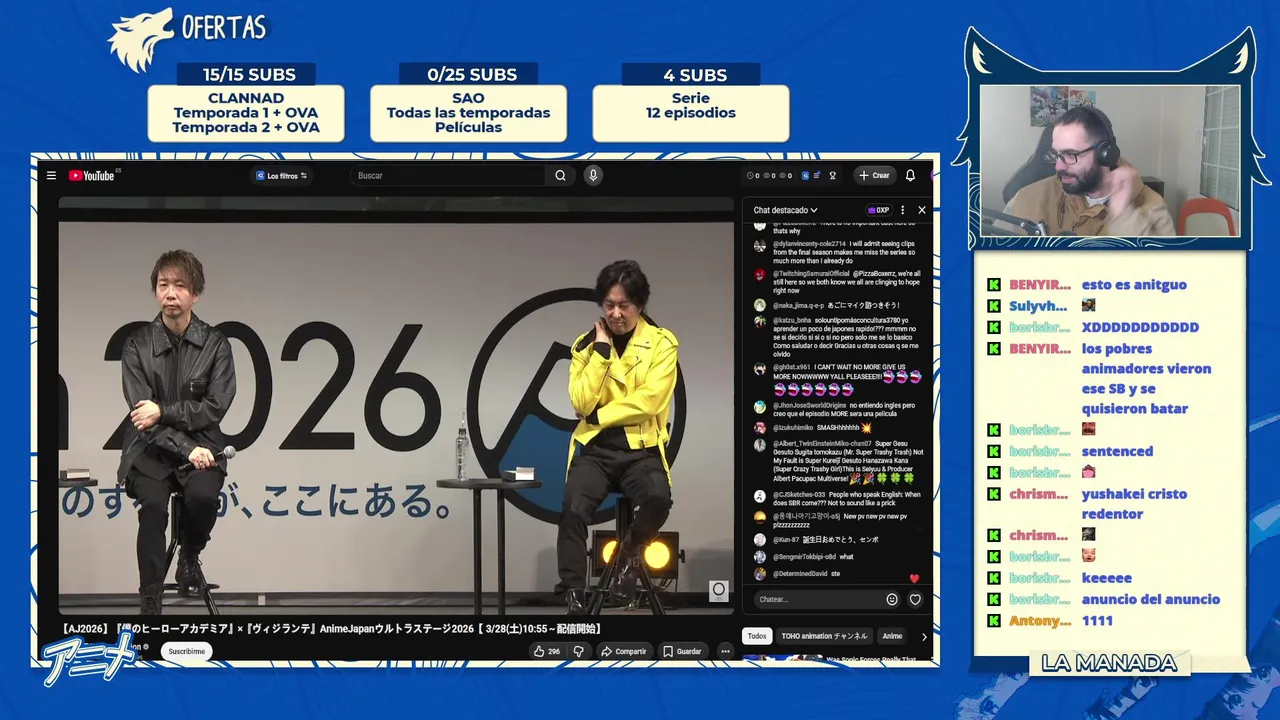
Task: Click the 15/15 SUBS label
Action: (249, 75)
